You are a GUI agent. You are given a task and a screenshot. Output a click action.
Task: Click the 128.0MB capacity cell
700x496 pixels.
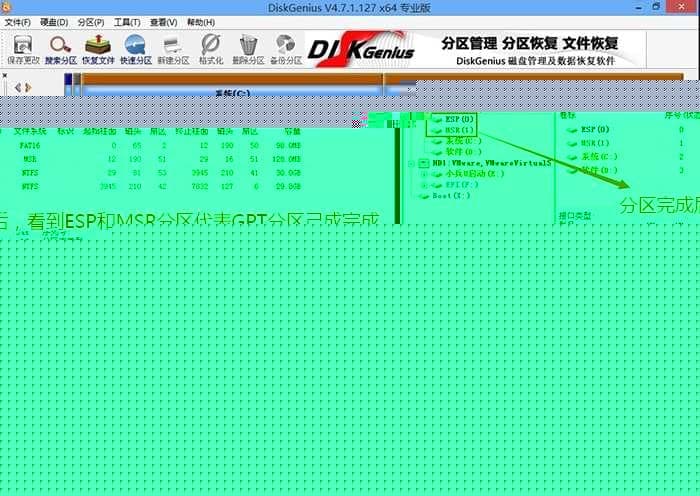pyautogui.click(x=286, y=159)
